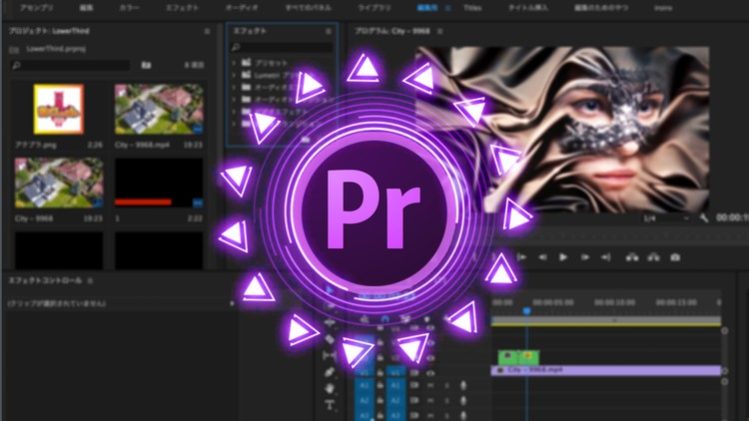Select the Hand tool
749x421 pixels.
330,388
